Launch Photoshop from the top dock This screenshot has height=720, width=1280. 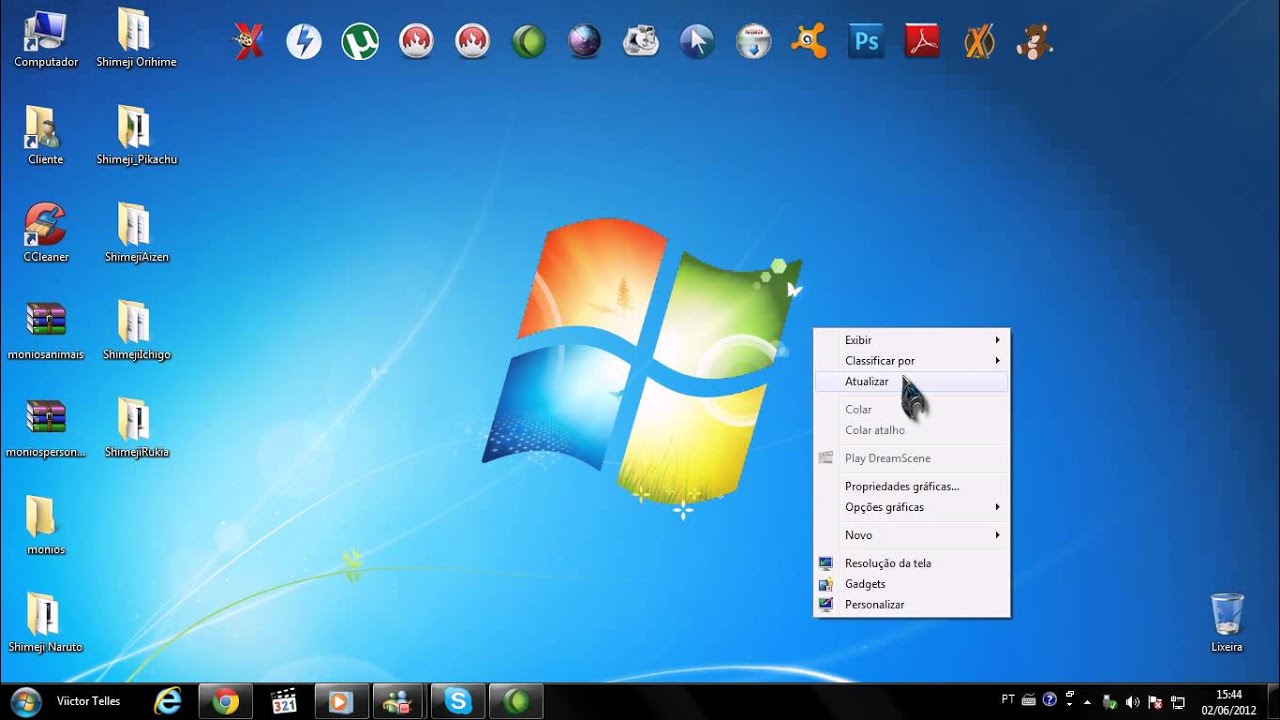point(866,41)
